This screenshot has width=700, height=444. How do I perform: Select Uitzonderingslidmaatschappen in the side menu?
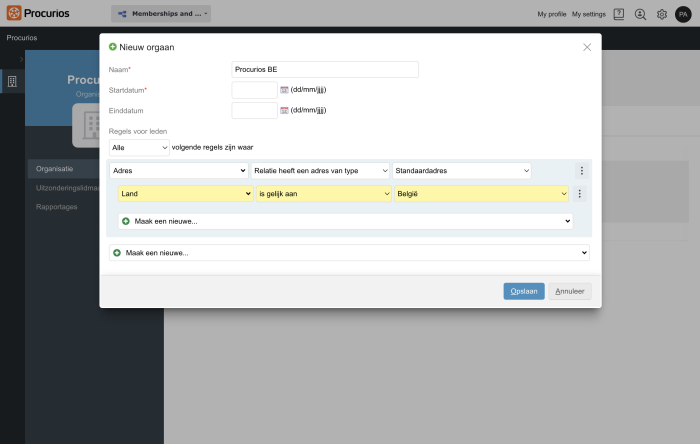coord(67,188)
